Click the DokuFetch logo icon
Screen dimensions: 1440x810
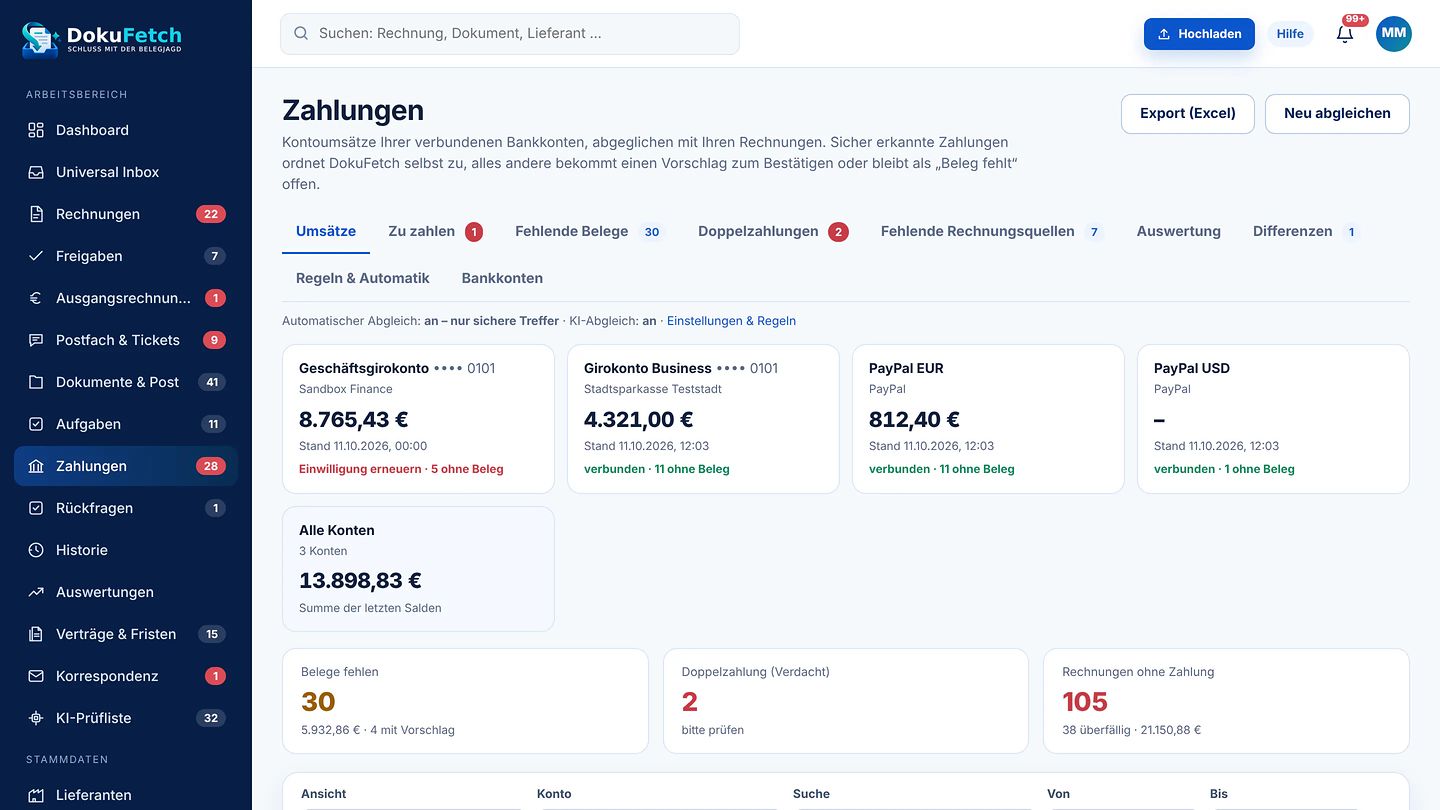[41, 38]
